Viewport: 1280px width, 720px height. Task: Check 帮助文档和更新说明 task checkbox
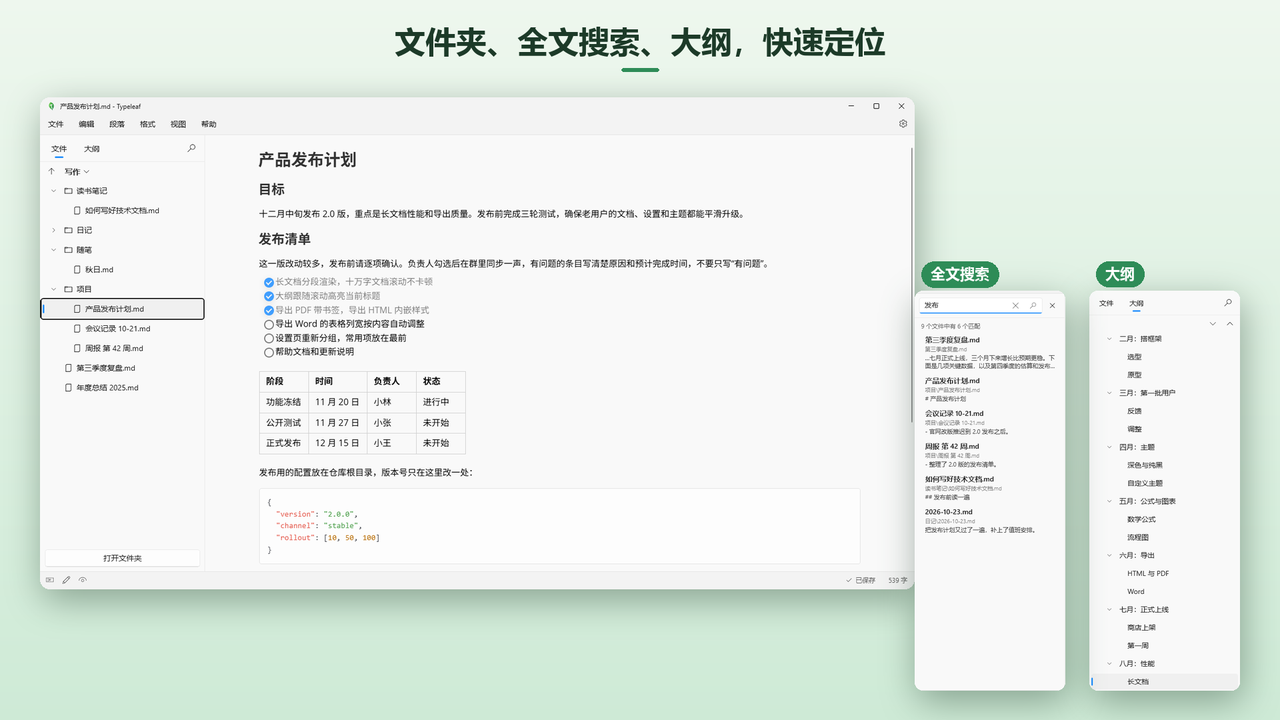268,352
